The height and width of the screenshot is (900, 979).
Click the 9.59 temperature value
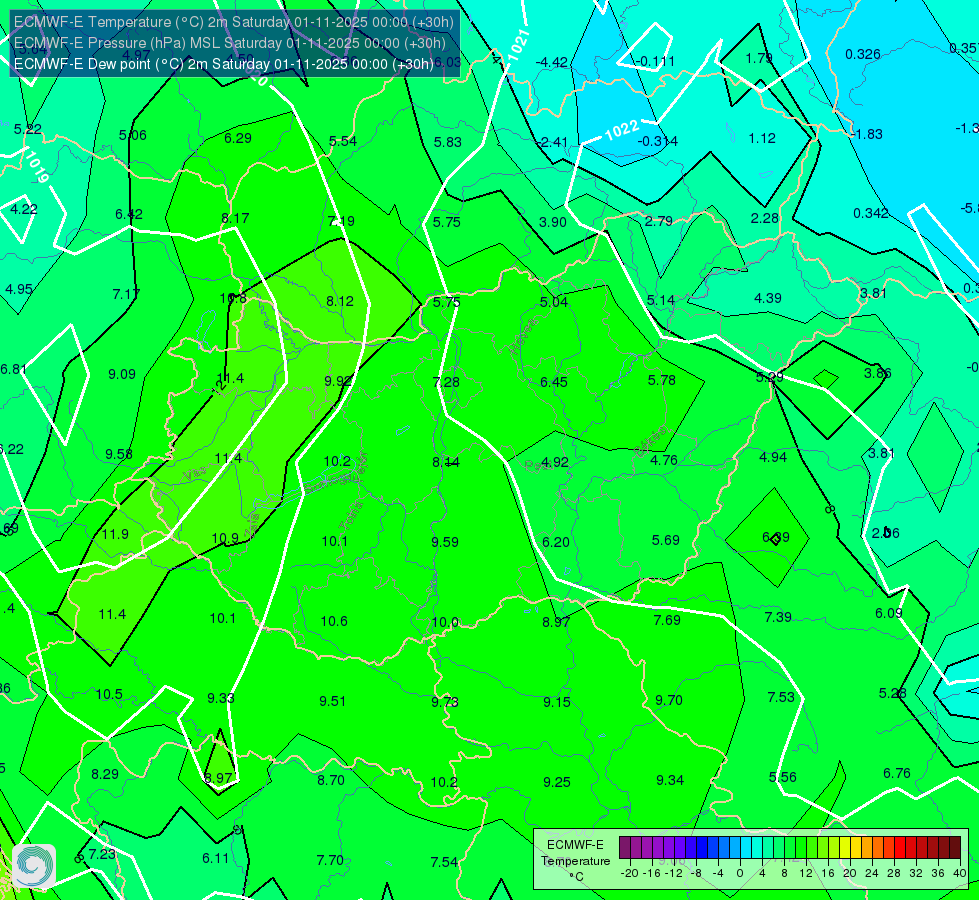(x=445, y=542)
